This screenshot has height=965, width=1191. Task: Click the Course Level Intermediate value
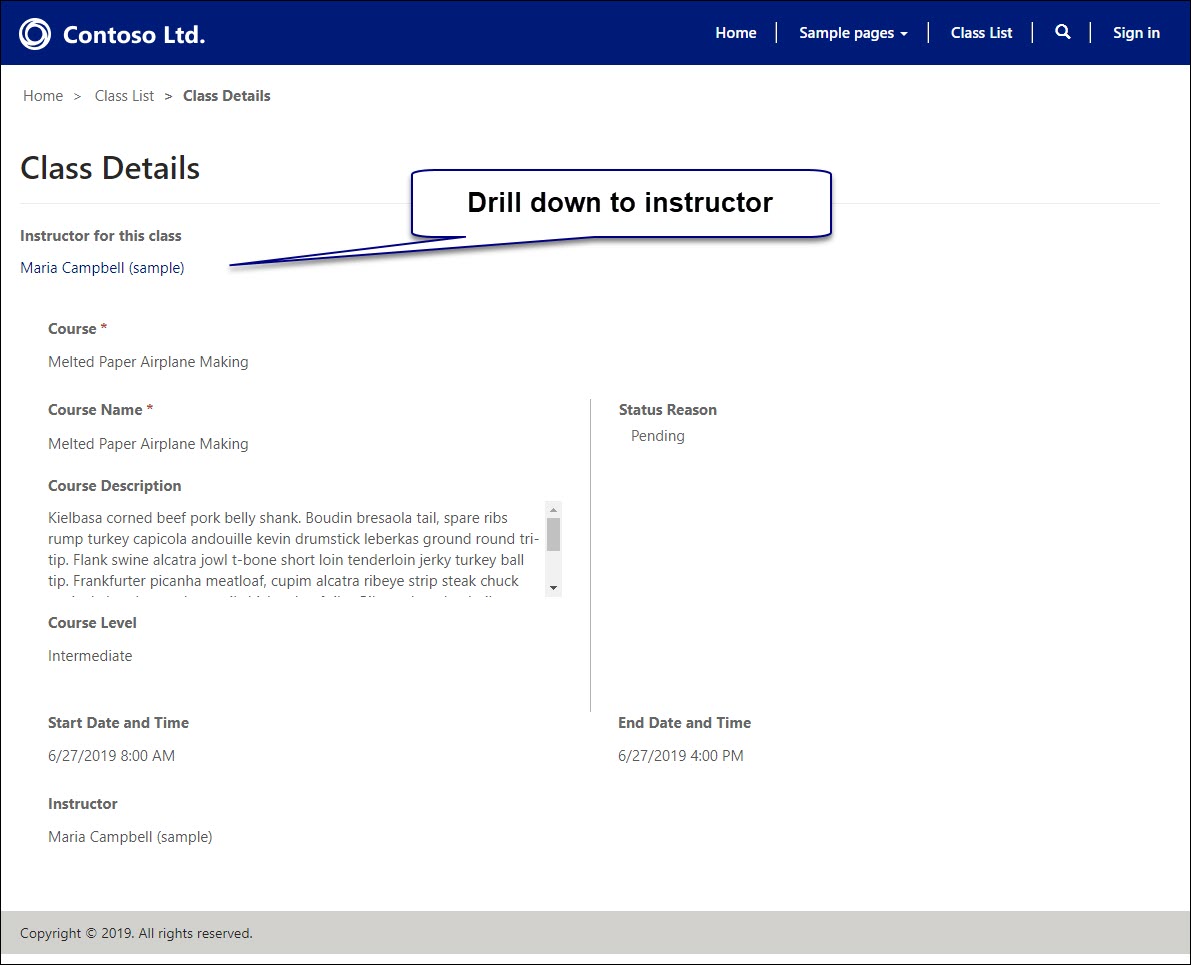coord(90,656)
